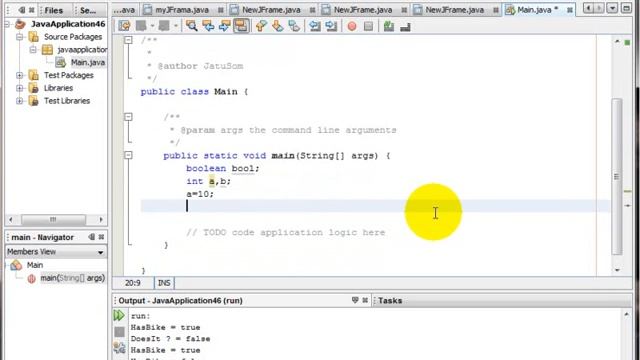Close the Output panel
The height and width of the screenshot is (360, 640).
pyautogui.click(x=365, y=300)
